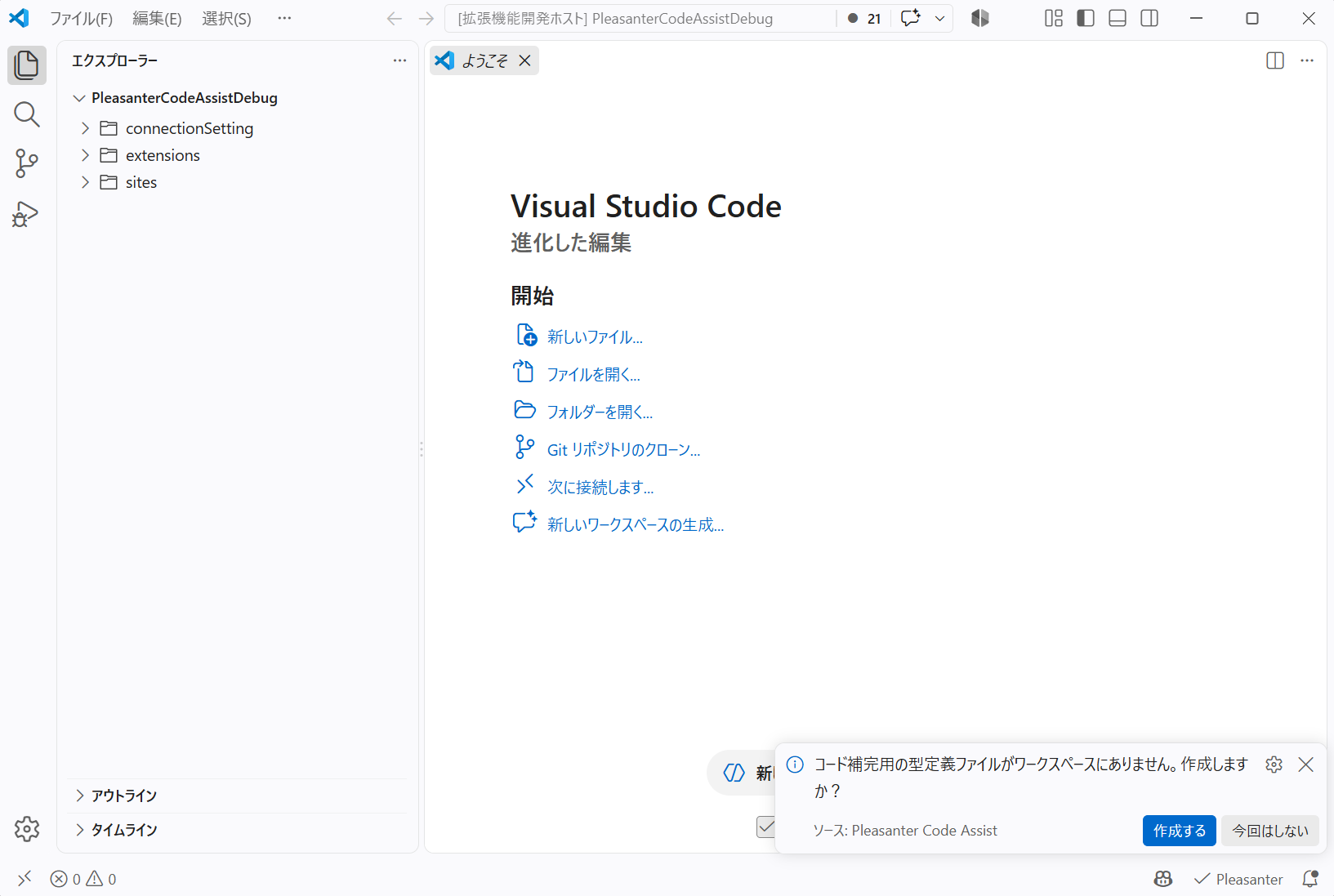
Task: Open the Source Control view
Action: click(x=27, y=163)
